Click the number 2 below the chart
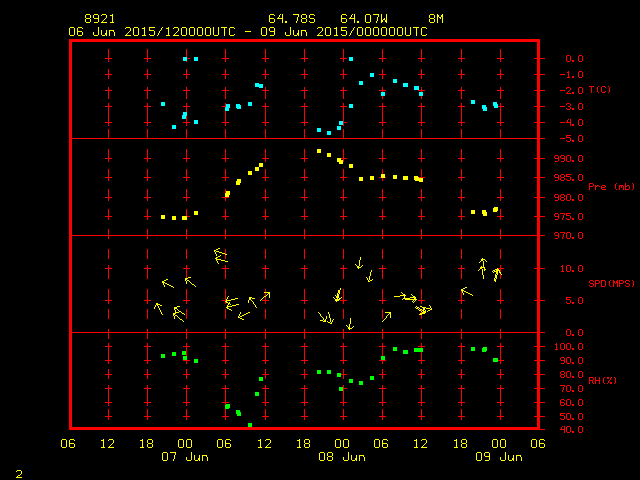 [19, 474]
